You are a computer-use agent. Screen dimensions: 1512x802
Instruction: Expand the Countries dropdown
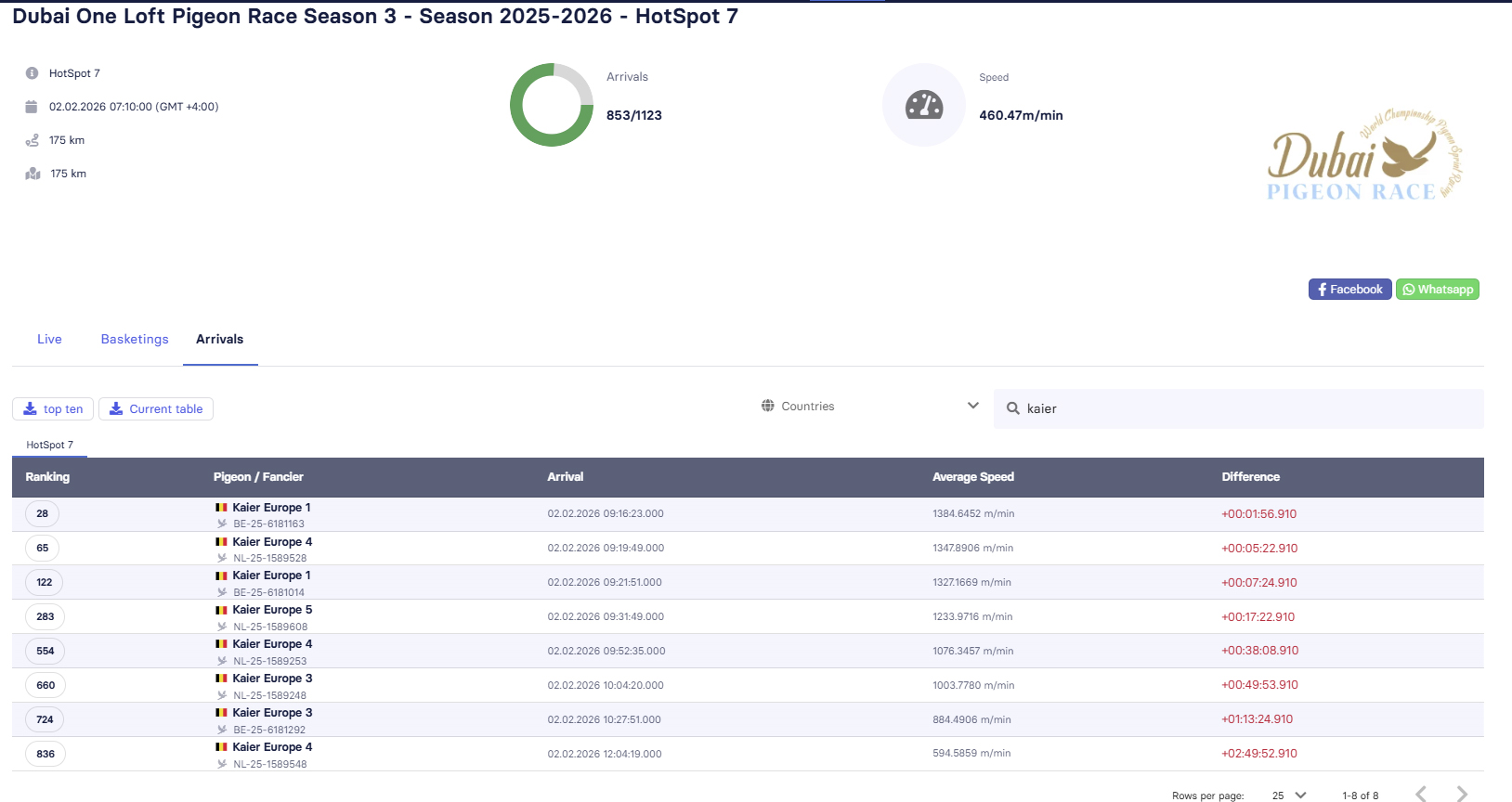click(972, 406)
